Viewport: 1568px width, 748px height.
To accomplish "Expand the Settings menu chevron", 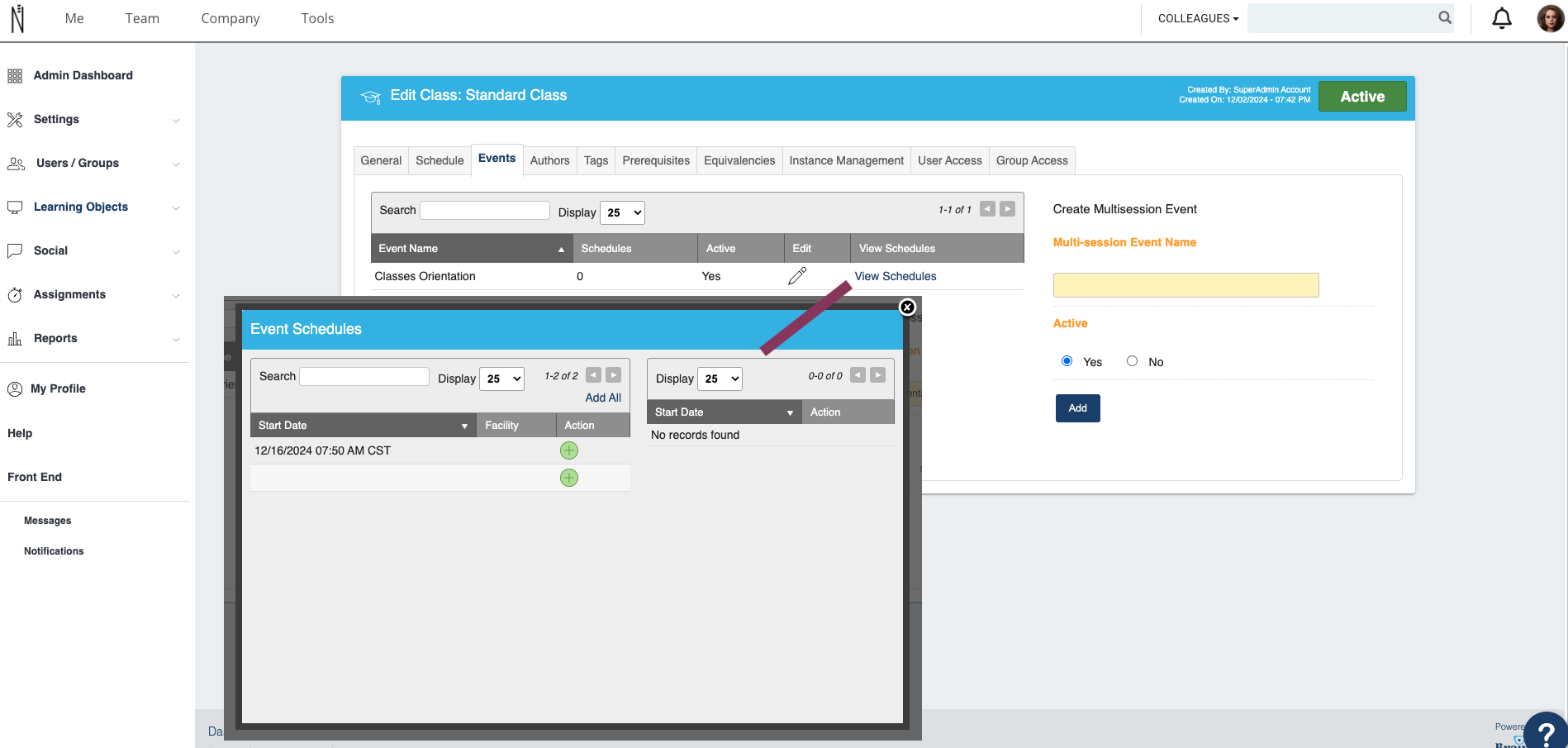I will point(176,121).
